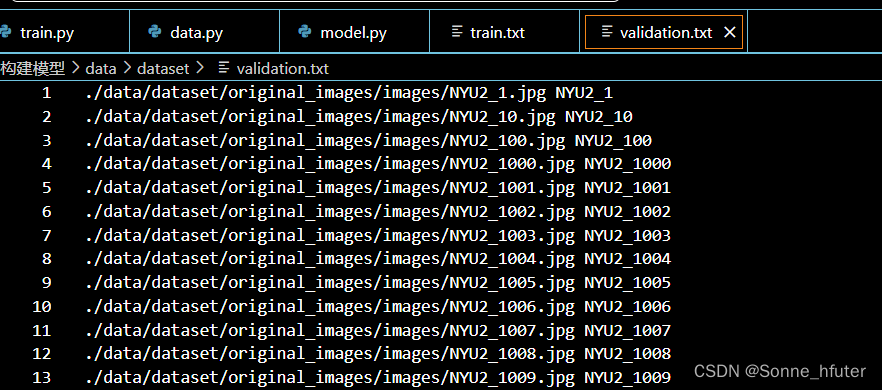Click the path ending NYU2_1002.jpg

(x=330, y=212)
